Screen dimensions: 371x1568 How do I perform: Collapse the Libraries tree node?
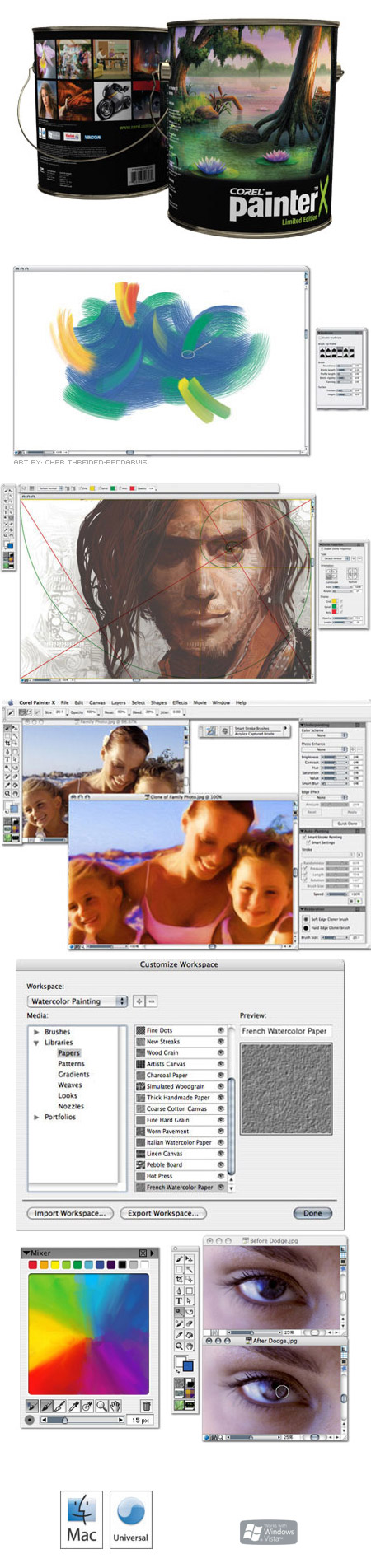[x=36, y=1042]
